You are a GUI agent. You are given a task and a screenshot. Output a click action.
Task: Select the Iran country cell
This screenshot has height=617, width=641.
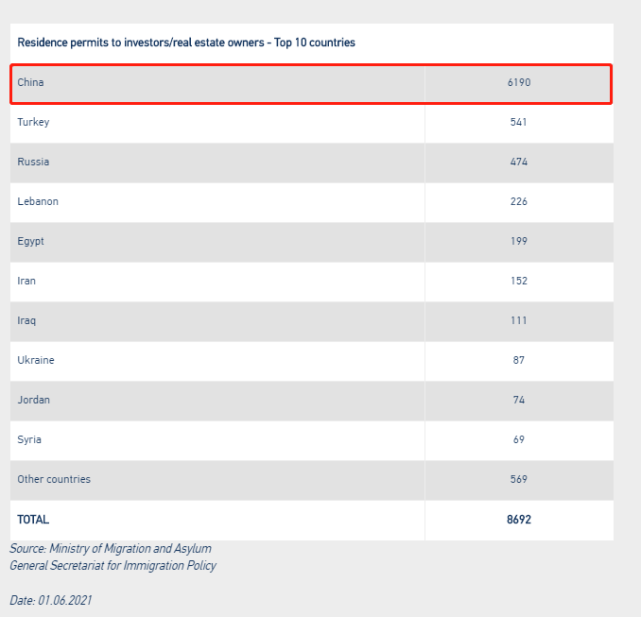(x=26, y=281)
